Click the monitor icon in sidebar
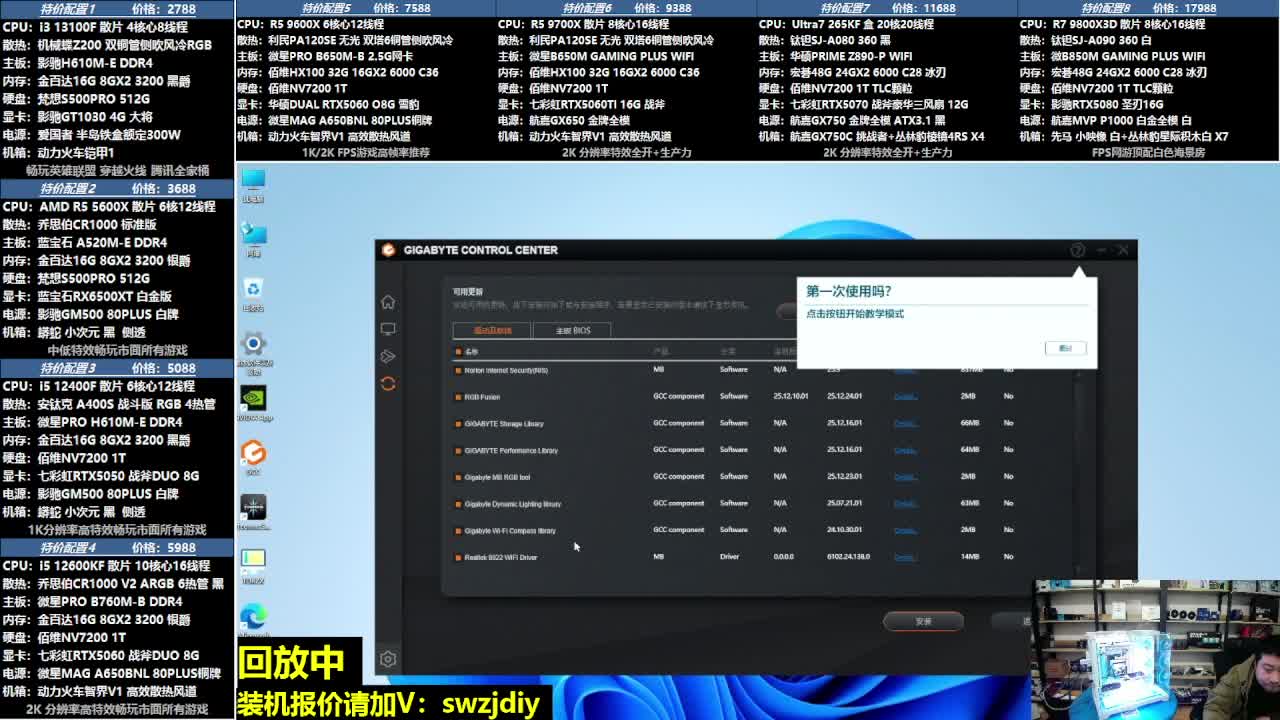 (388, 329)
